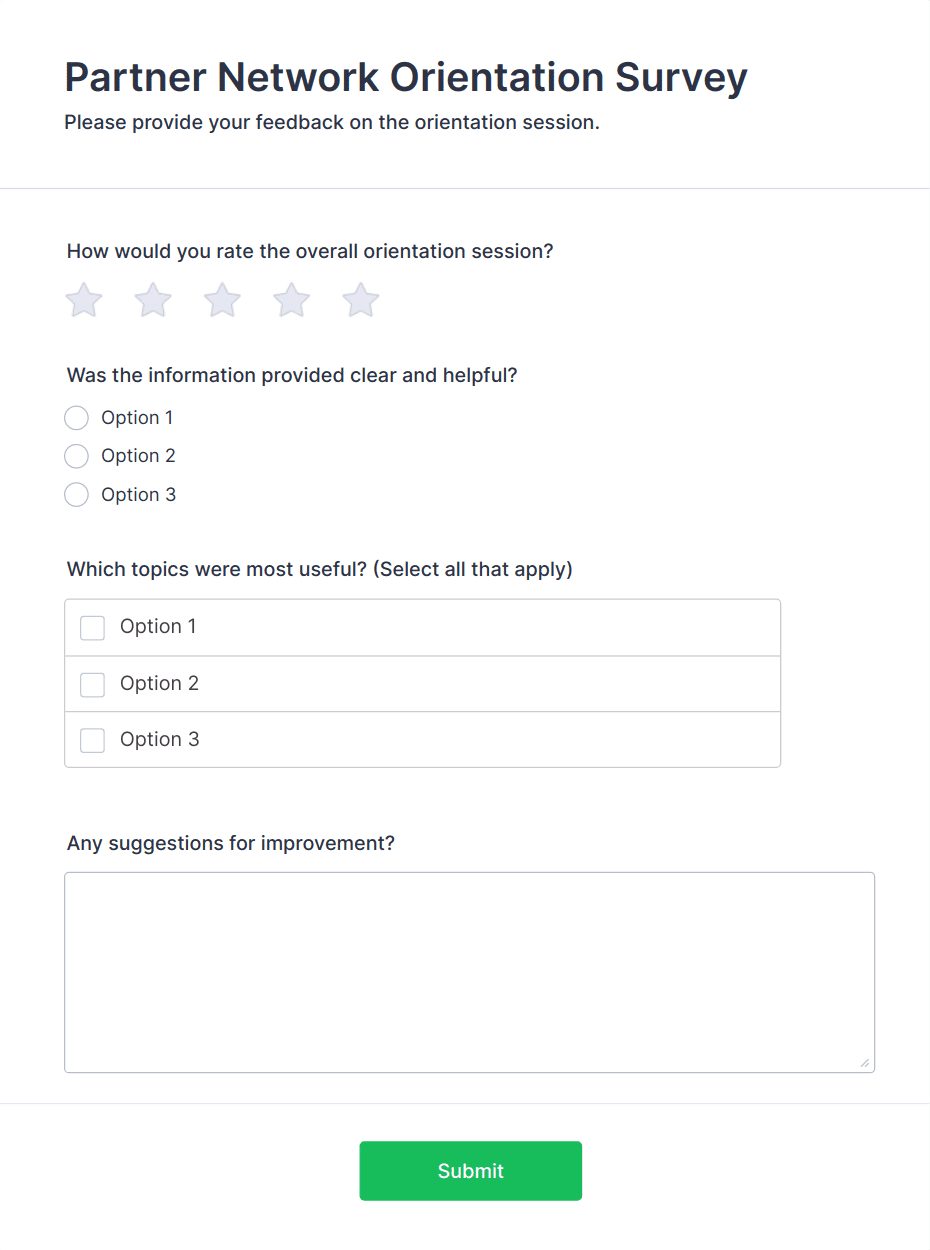Tick the Option 2 topics checkbox
This screenshot has height=1250, width=930.
tap(93, 685)
